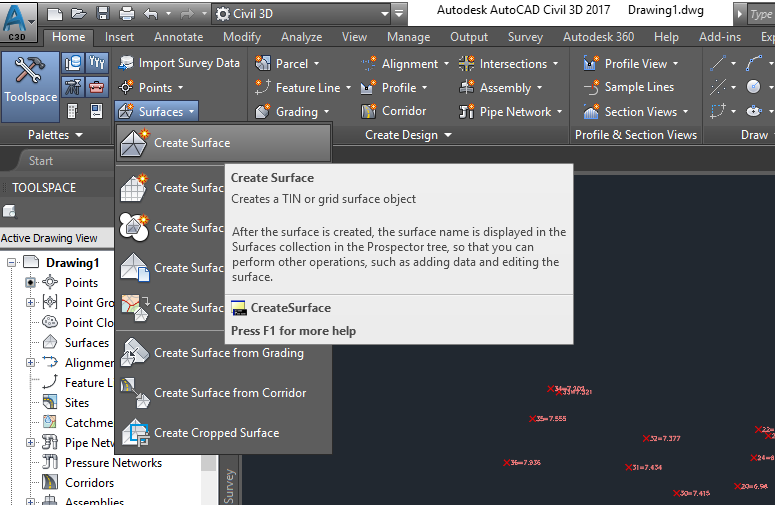This screenshot has width=775, height=507.
Task: Click the Intersections tool icon
Action: click(467, 63)
